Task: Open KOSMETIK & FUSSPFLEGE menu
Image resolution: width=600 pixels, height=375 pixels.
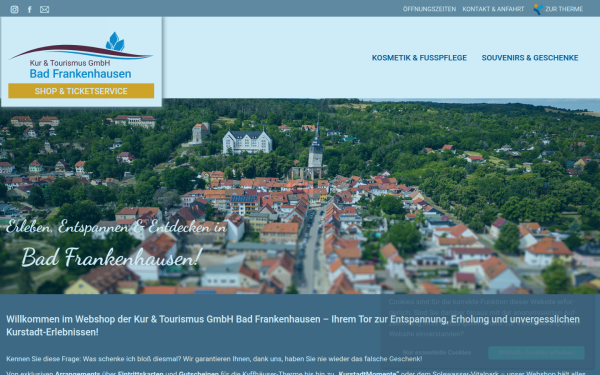Action: coord(419,58)
